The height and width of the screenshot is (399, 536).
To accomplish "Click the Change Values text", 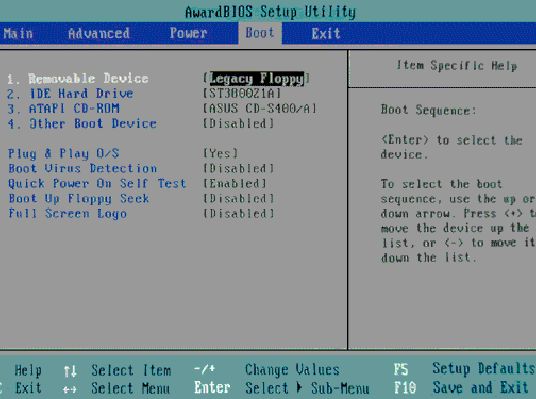I will tap(292, 370).
